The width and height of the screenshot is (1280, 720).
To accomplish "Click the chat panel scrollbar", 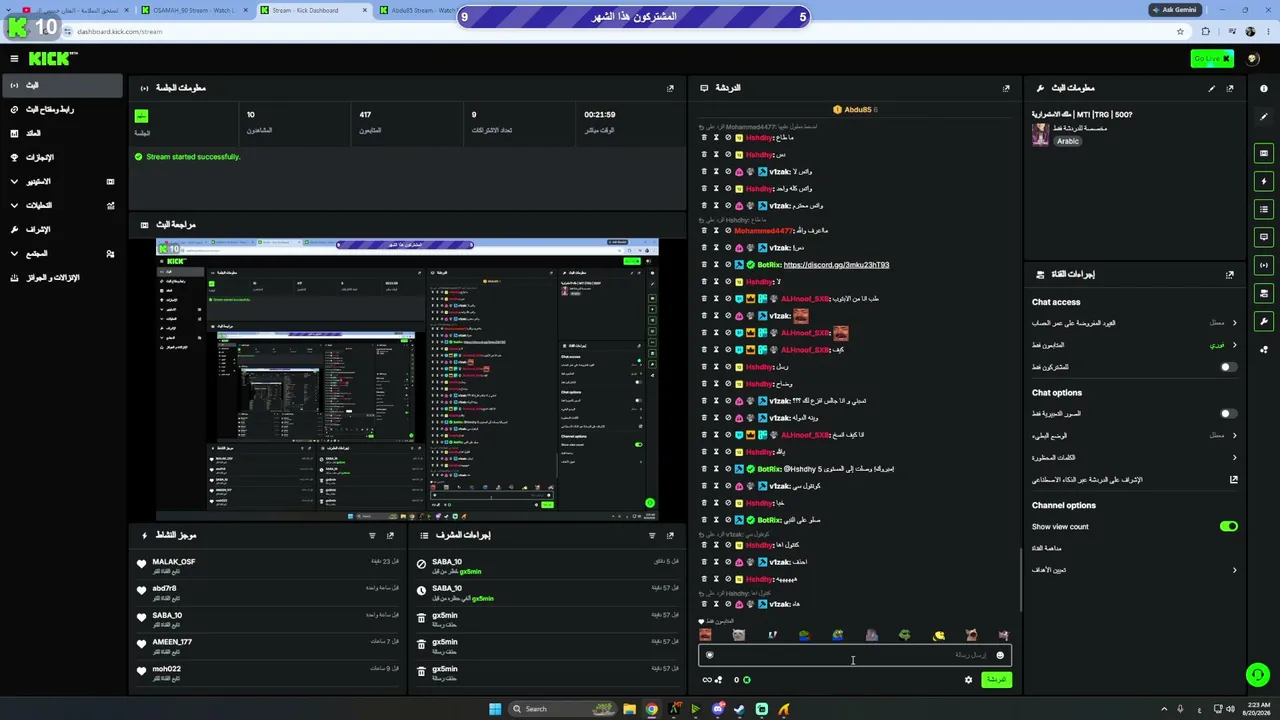I will point(1020,580).
